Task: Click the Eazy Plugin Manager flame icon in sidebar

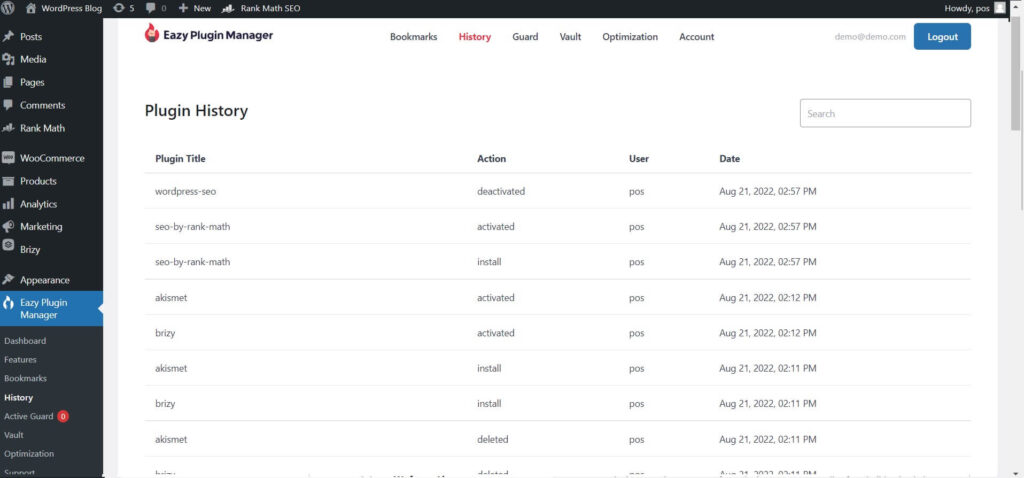Action: pos(8,304)
